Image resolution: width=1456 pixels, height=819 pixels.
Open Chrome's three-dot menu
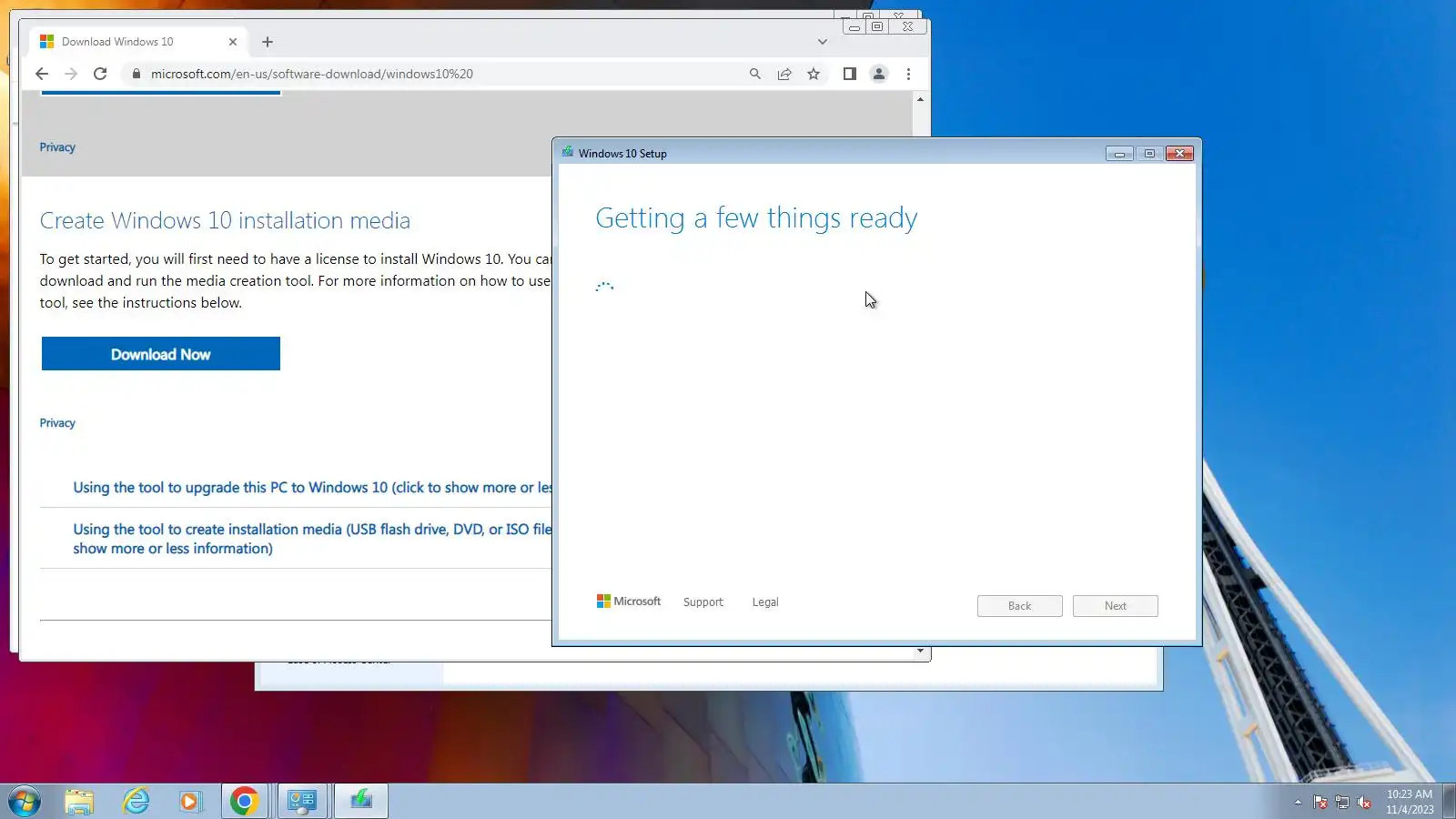pyautogui.click(x=908, y=74)
